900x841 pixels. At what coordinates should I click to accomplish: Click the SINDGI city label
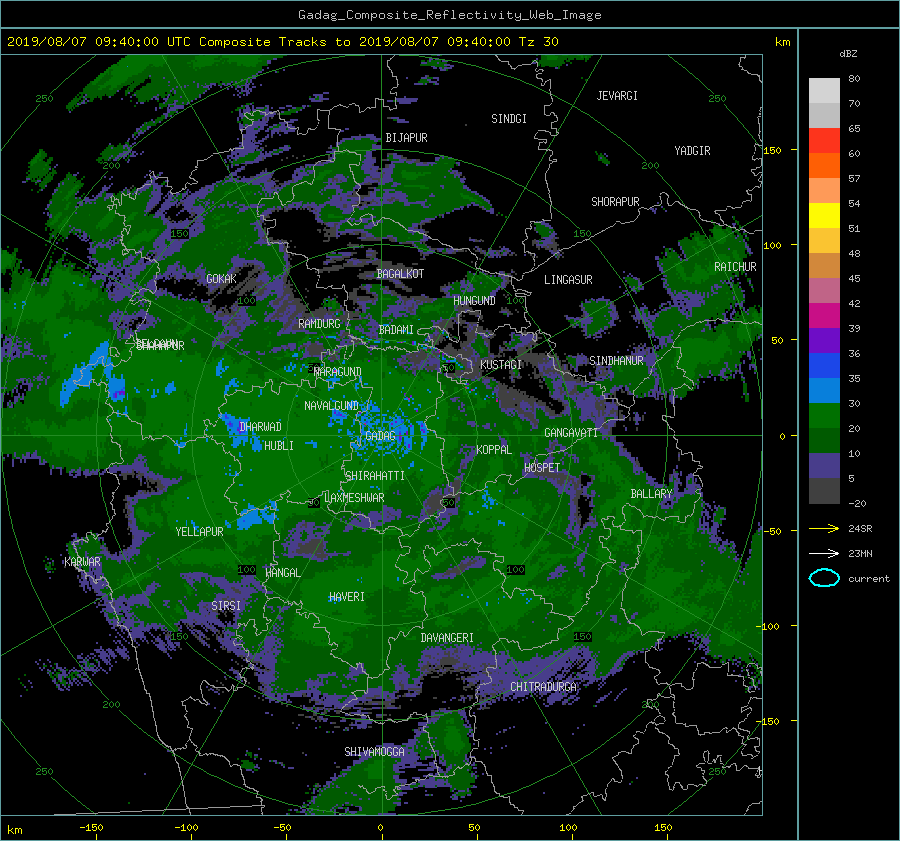pos(509,119)
